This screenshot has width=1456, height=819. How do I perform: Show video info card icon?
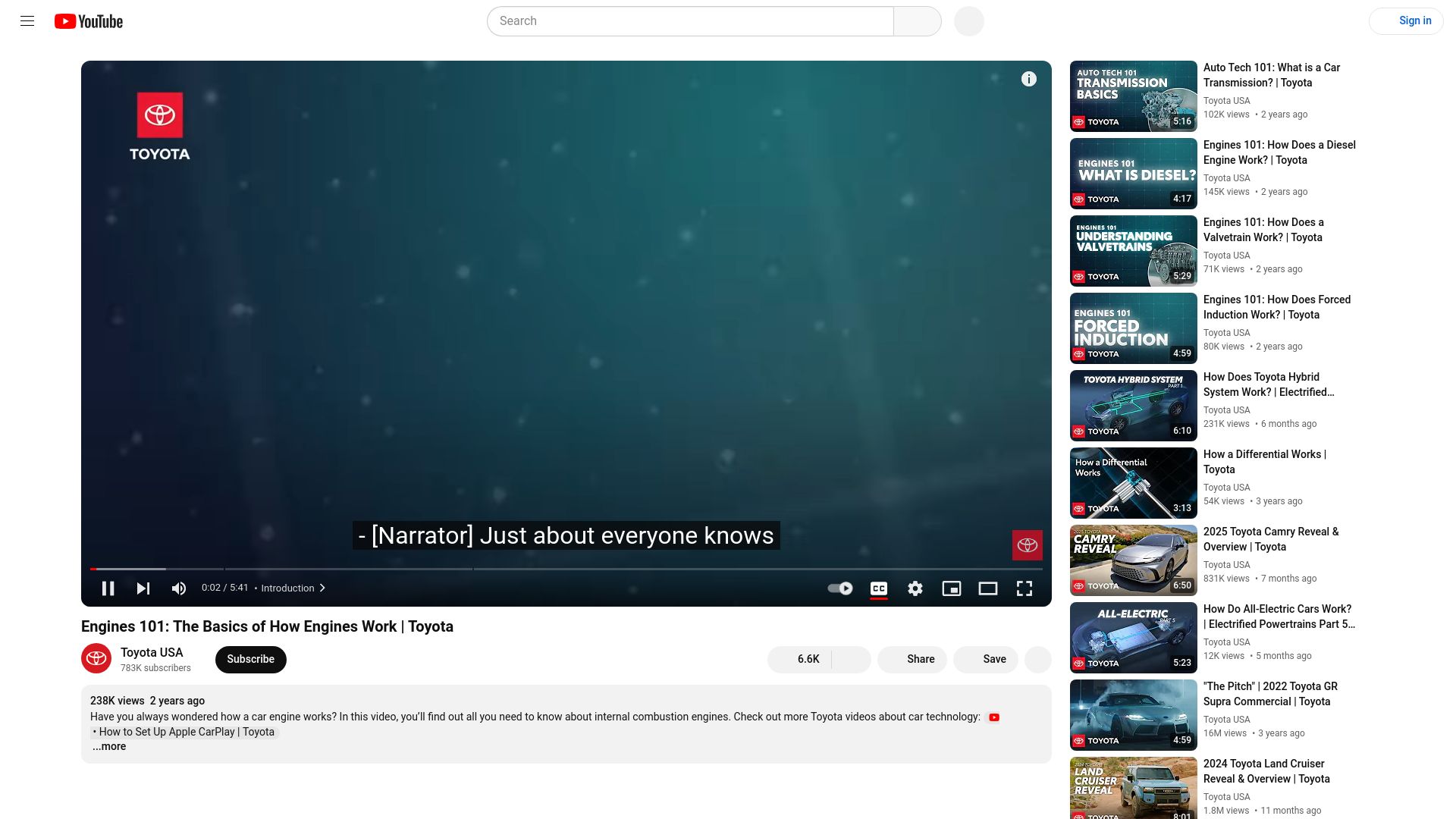coord(1029,79)
